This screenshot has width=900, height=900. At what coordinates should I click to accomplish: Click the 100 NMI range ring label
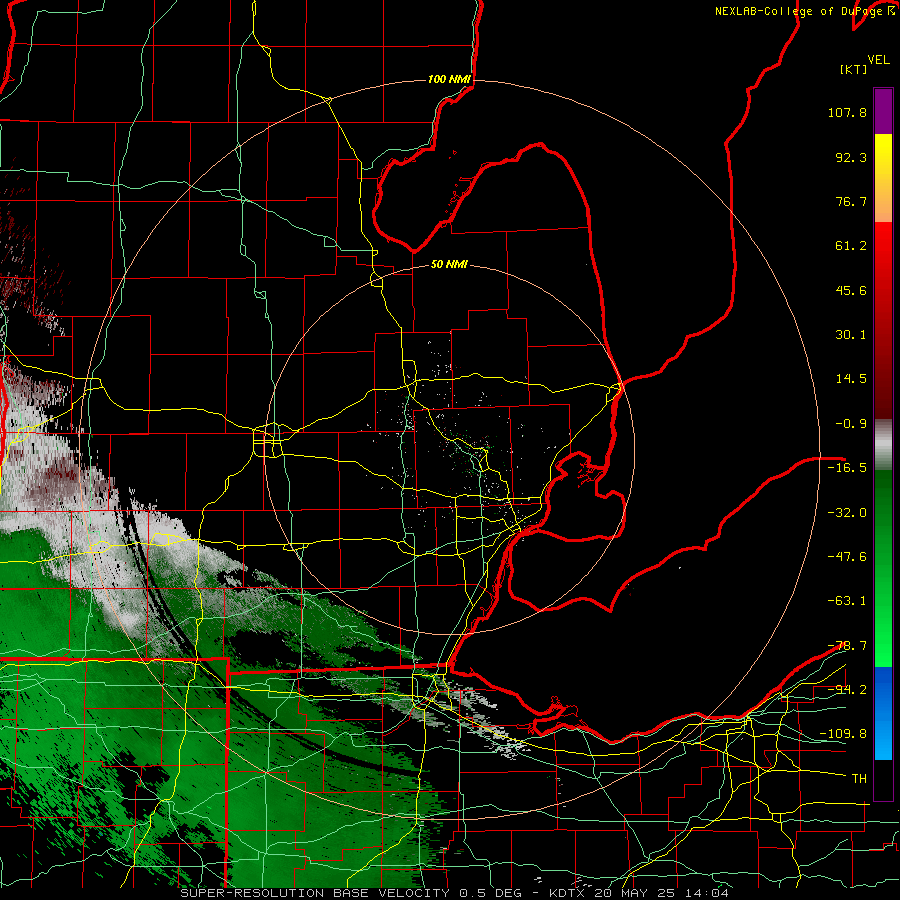point(449,79)
